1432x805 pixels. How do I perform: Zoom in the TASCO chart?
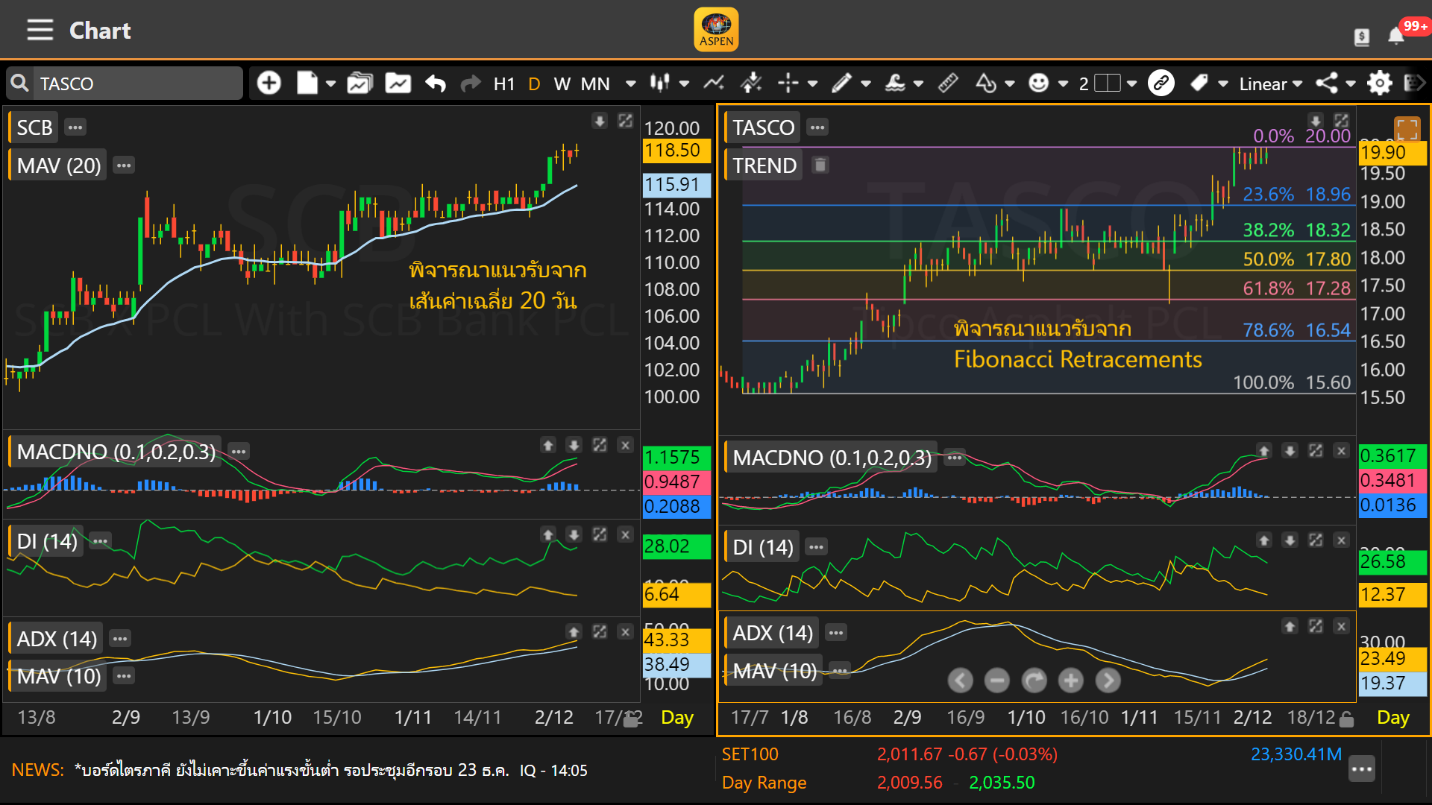1071,681
